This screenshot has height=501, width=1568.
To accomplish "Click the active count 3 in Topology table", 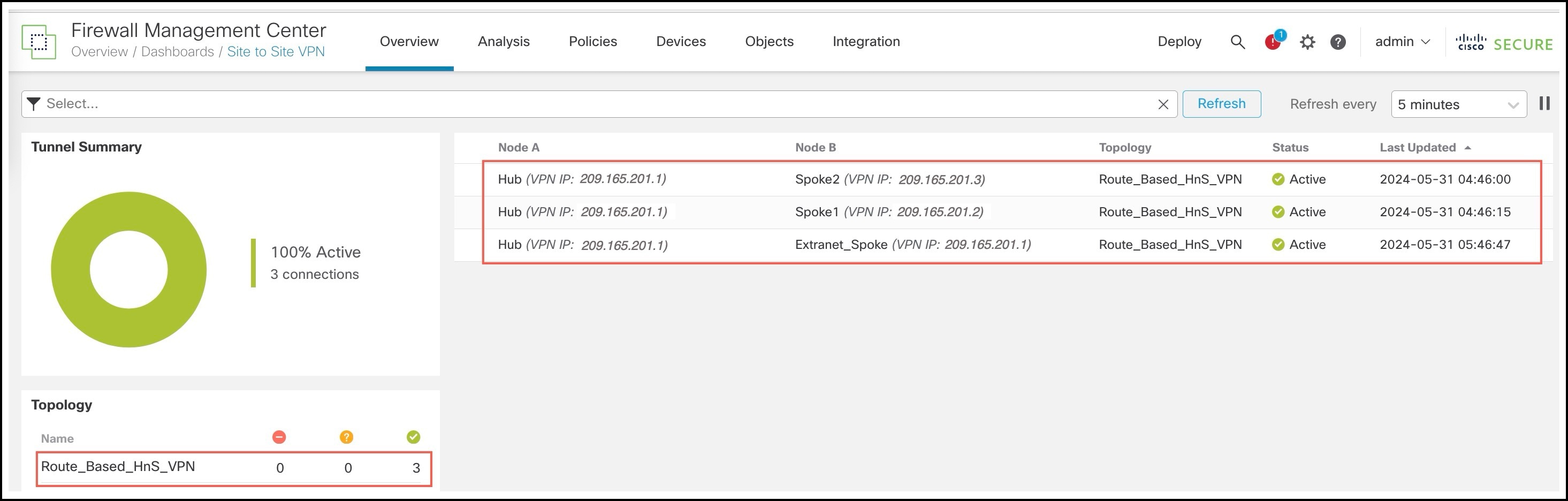I will 416,467.
